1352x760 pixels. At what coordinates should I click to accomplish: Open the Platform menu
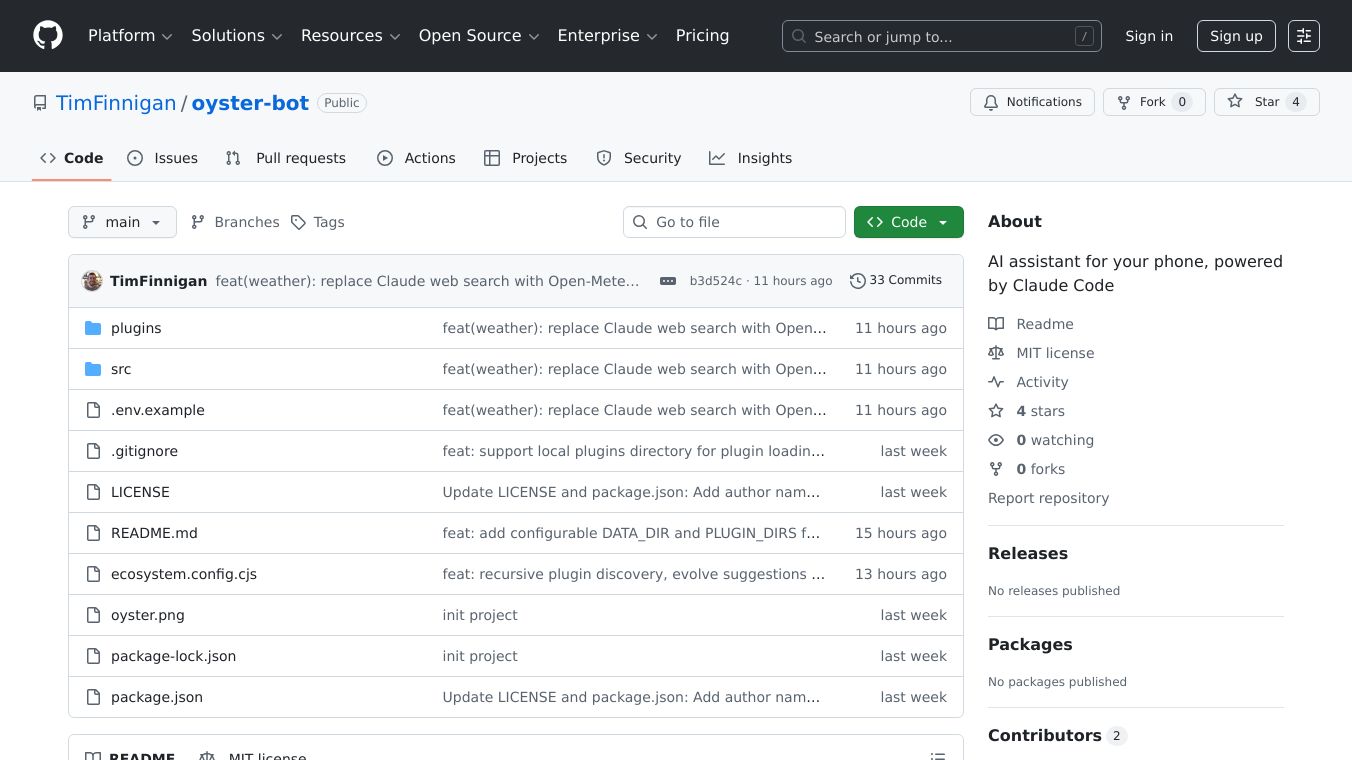(130, 36)
